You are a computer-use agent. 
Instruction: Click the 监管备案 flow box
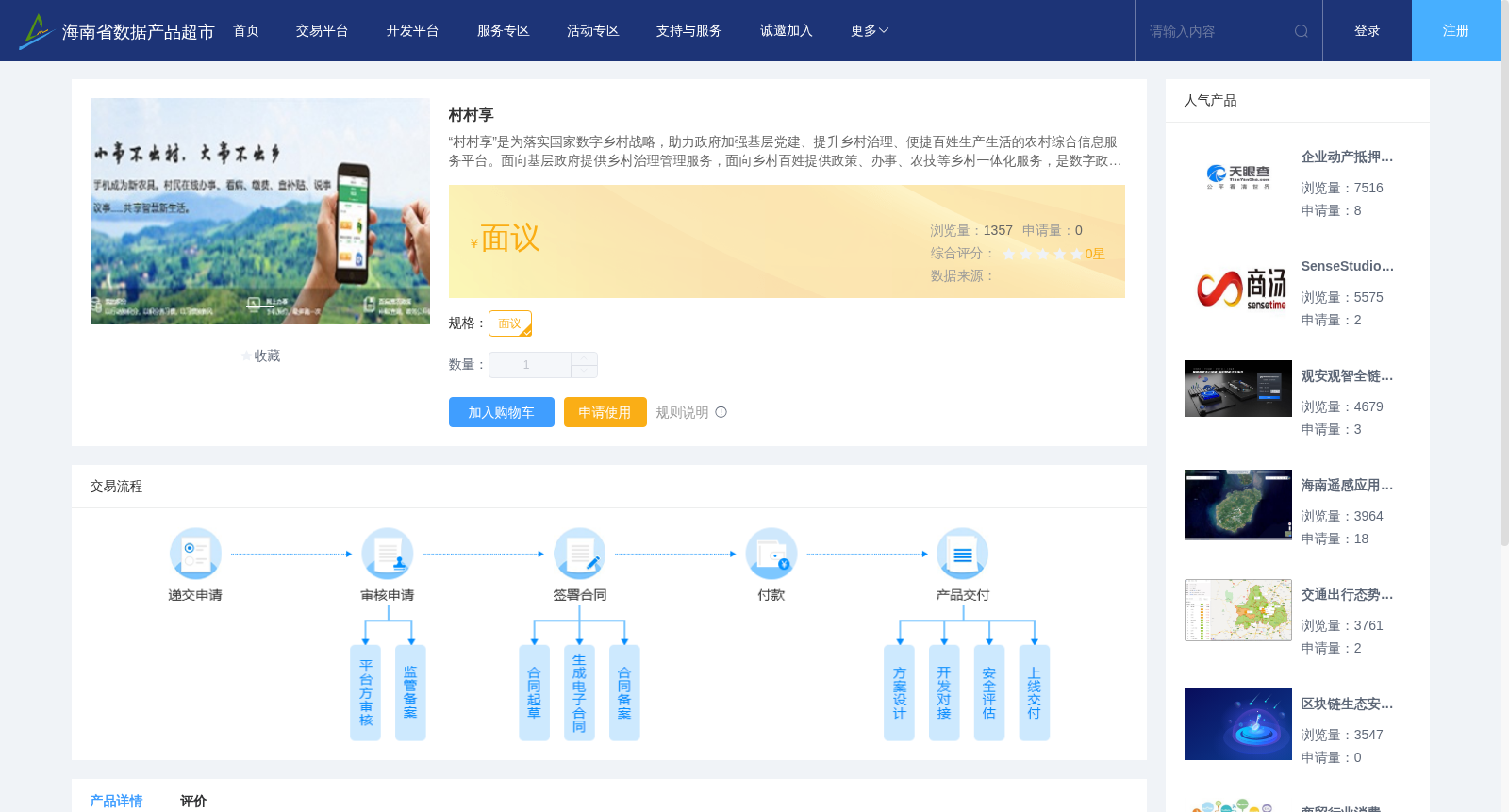point(410,692)
